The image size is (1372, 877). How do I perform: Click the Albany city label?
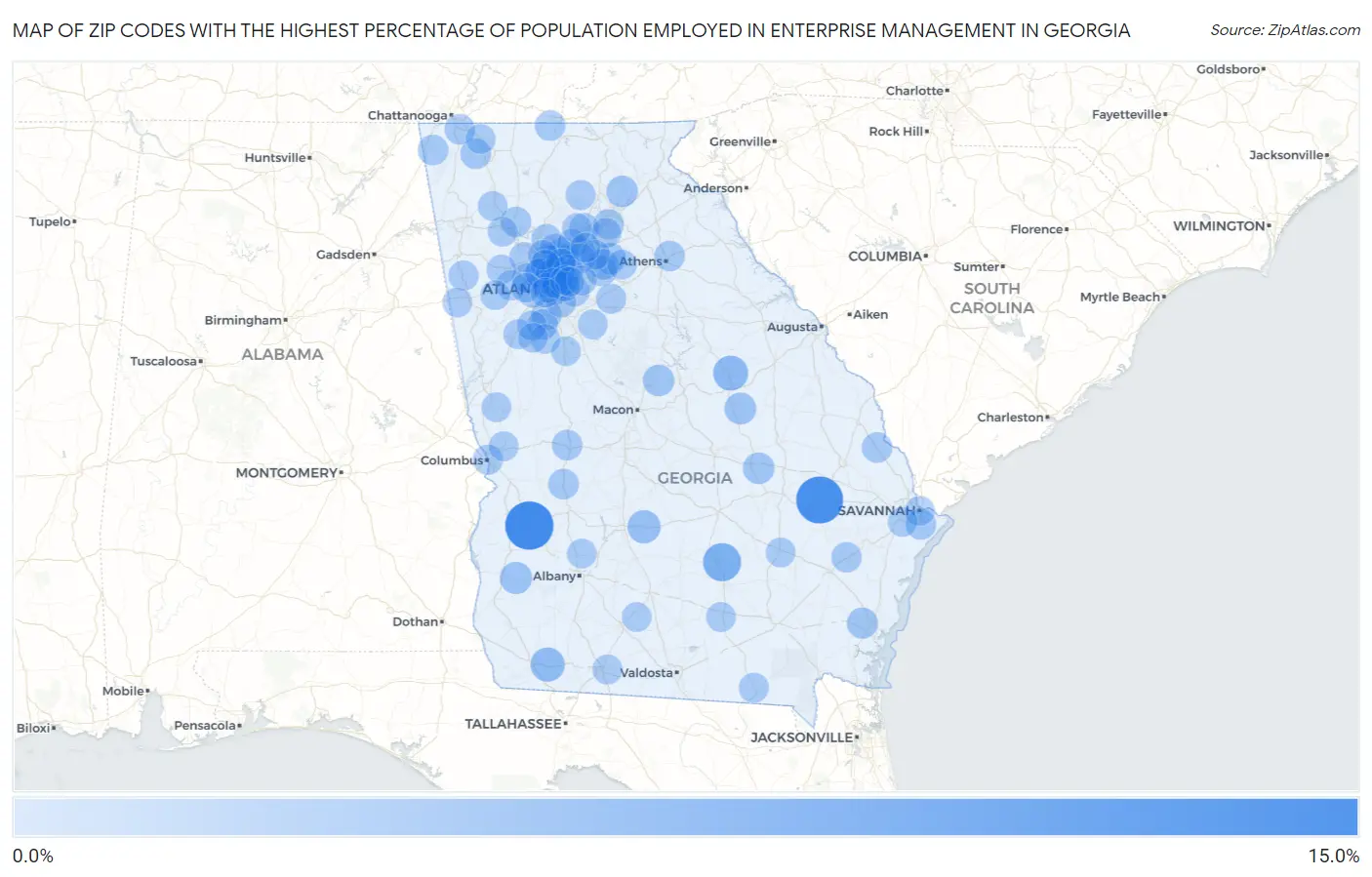click(554, 577)
